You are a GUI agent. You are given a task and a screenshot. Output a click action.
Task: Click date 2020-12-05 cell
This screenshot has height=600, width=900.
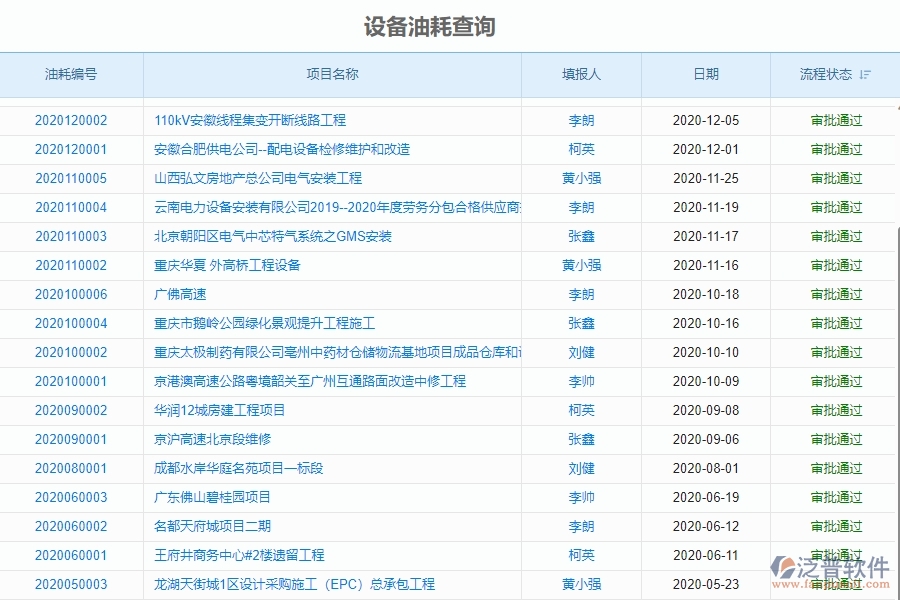[704, 120]
